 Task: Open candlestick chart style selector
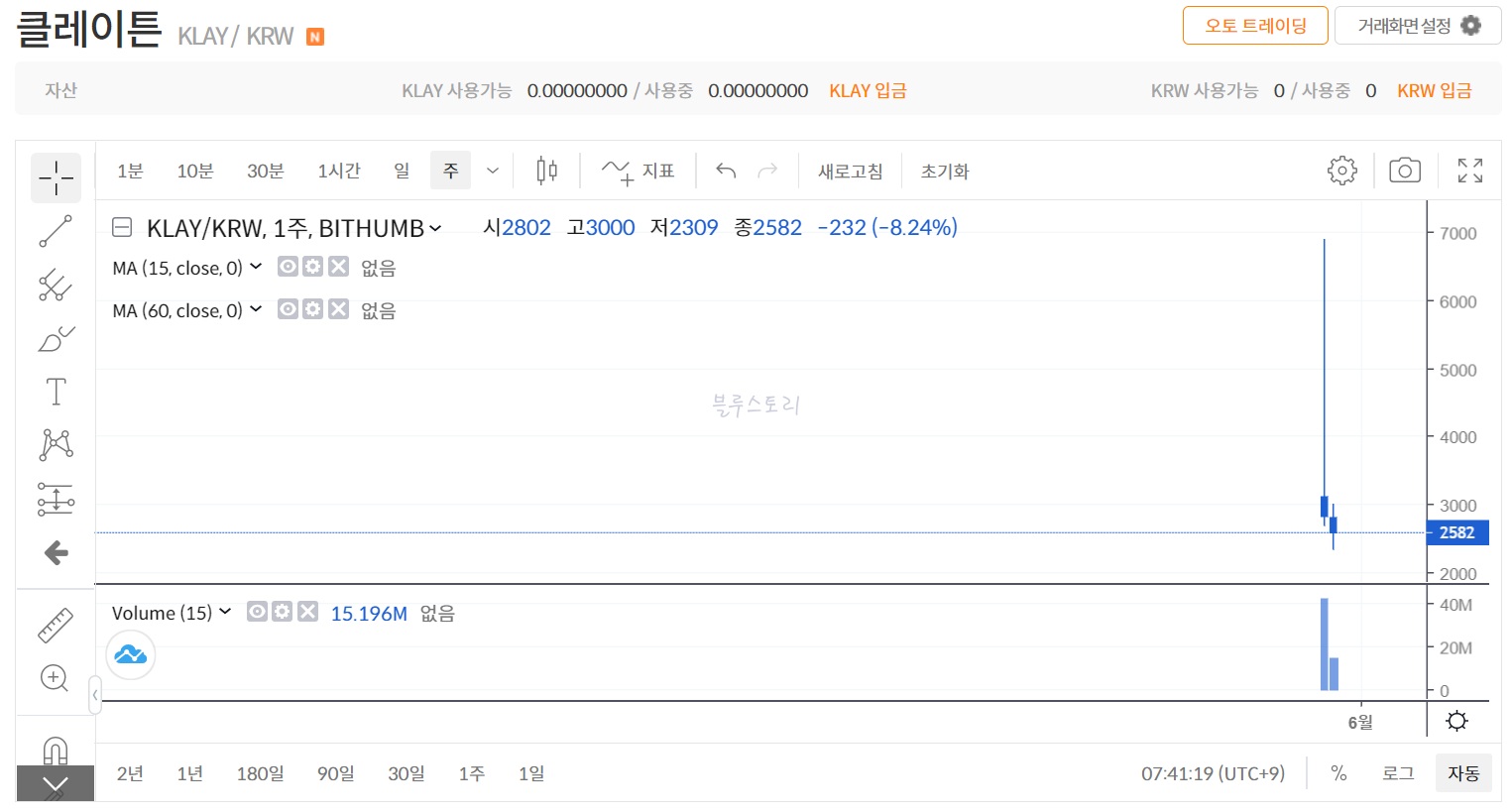click(x=546, y=171)
